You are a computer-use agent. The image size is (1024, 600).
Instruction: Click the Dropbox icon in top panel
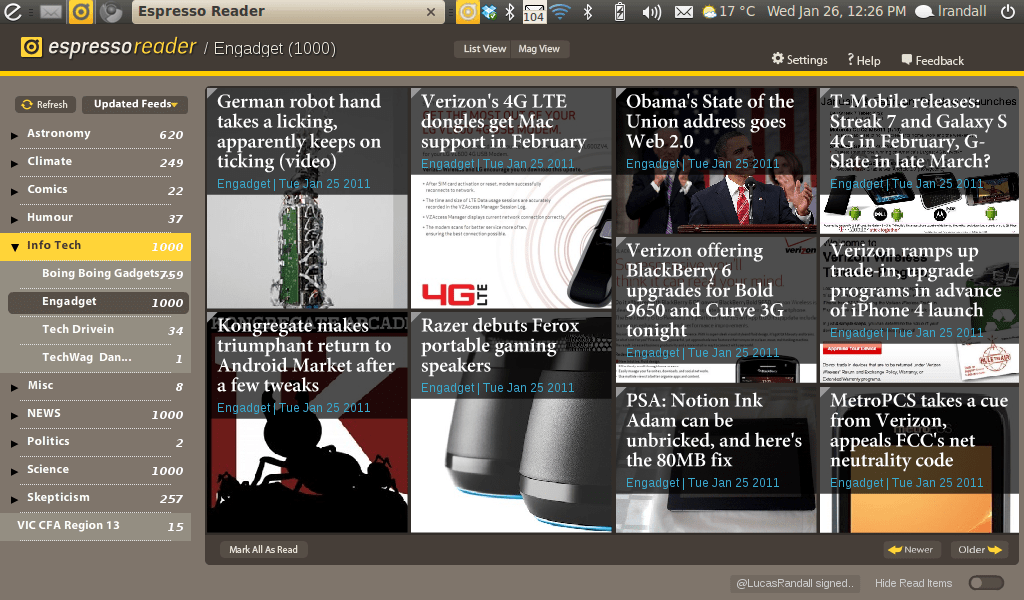pyautogui.click(x=489, y=12)
